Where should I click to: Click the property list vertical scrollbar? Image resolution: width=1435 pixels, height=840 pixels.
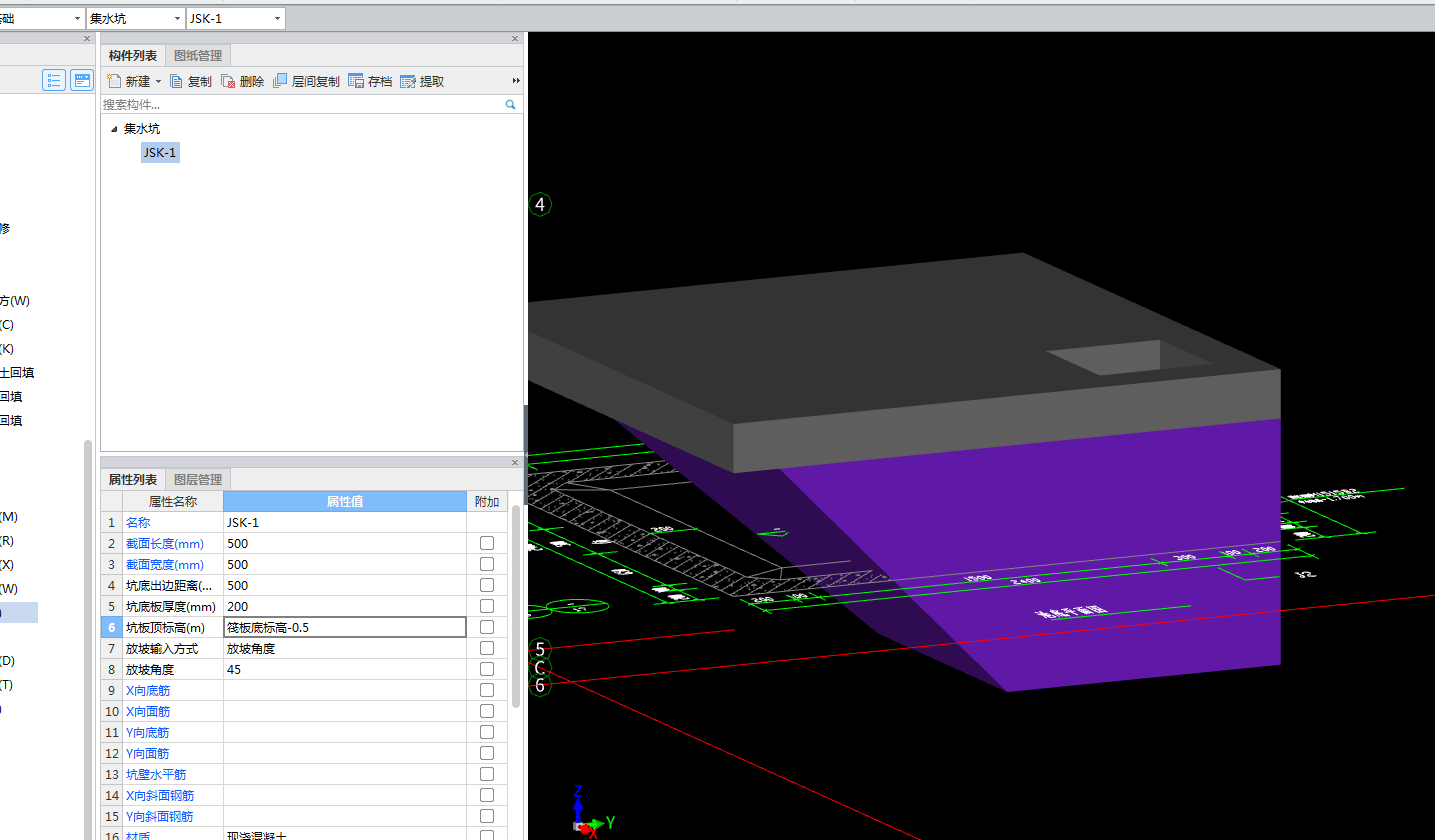tap(515, 606)
